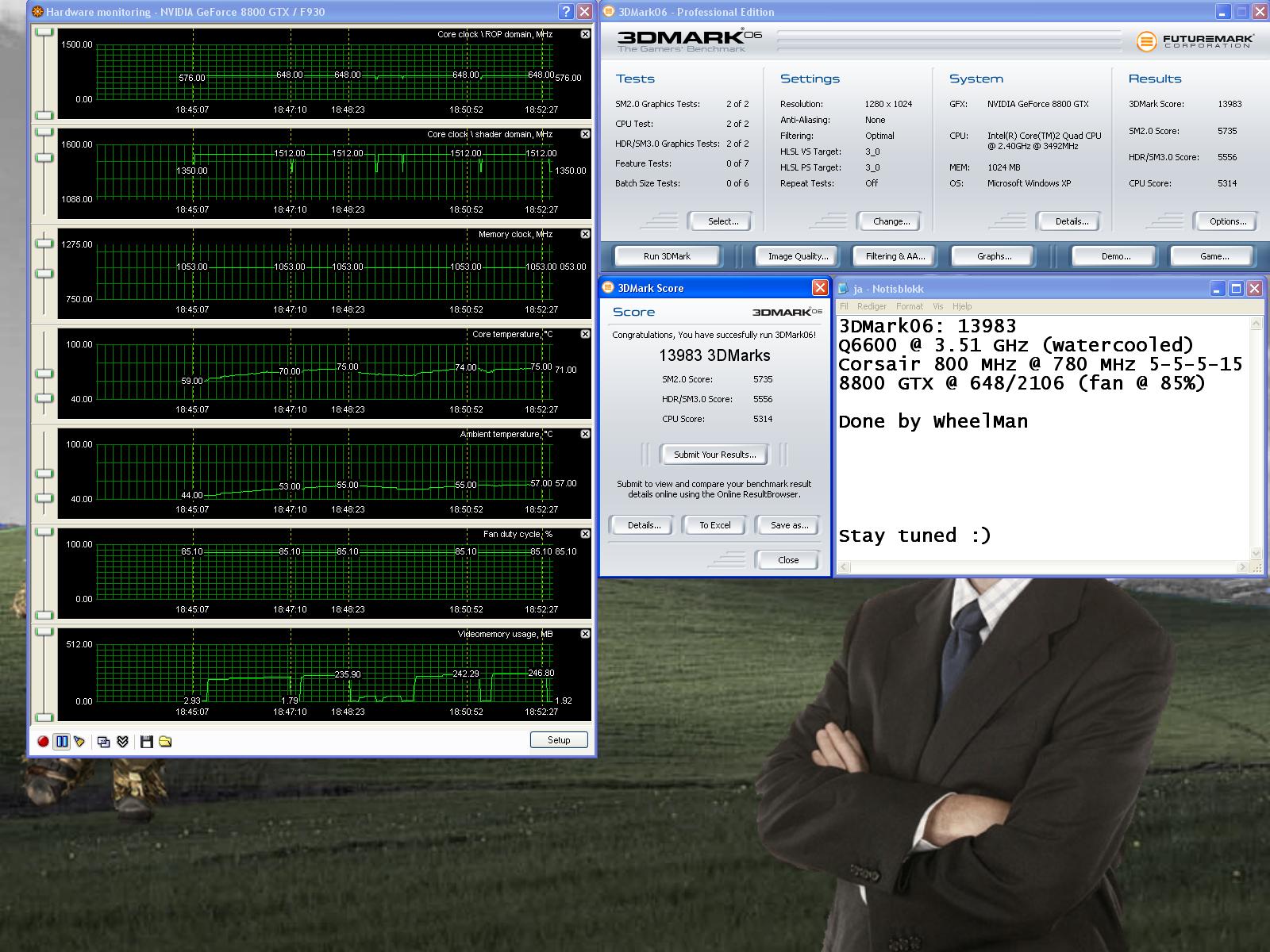1270x952 pixels.
Task: Click Details... in 3DMark Score dialog
Action: 644,525
